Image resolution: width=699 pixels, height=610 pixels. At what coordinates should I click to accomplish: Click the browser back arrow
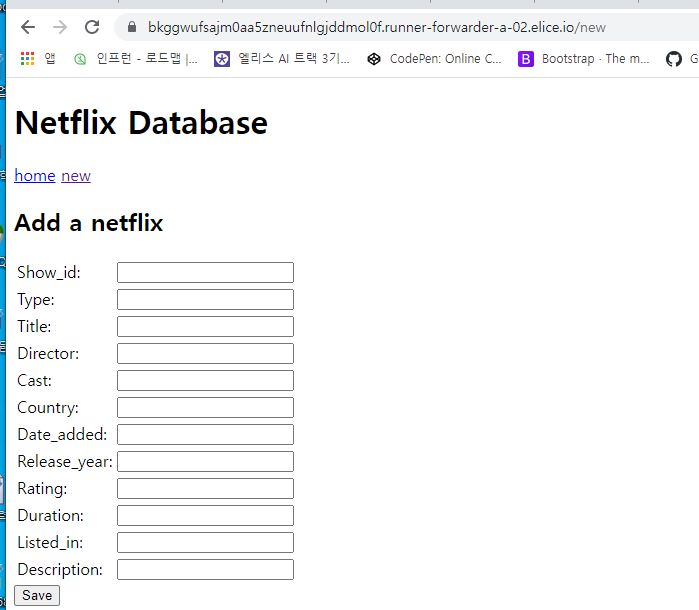coord(28,27)
